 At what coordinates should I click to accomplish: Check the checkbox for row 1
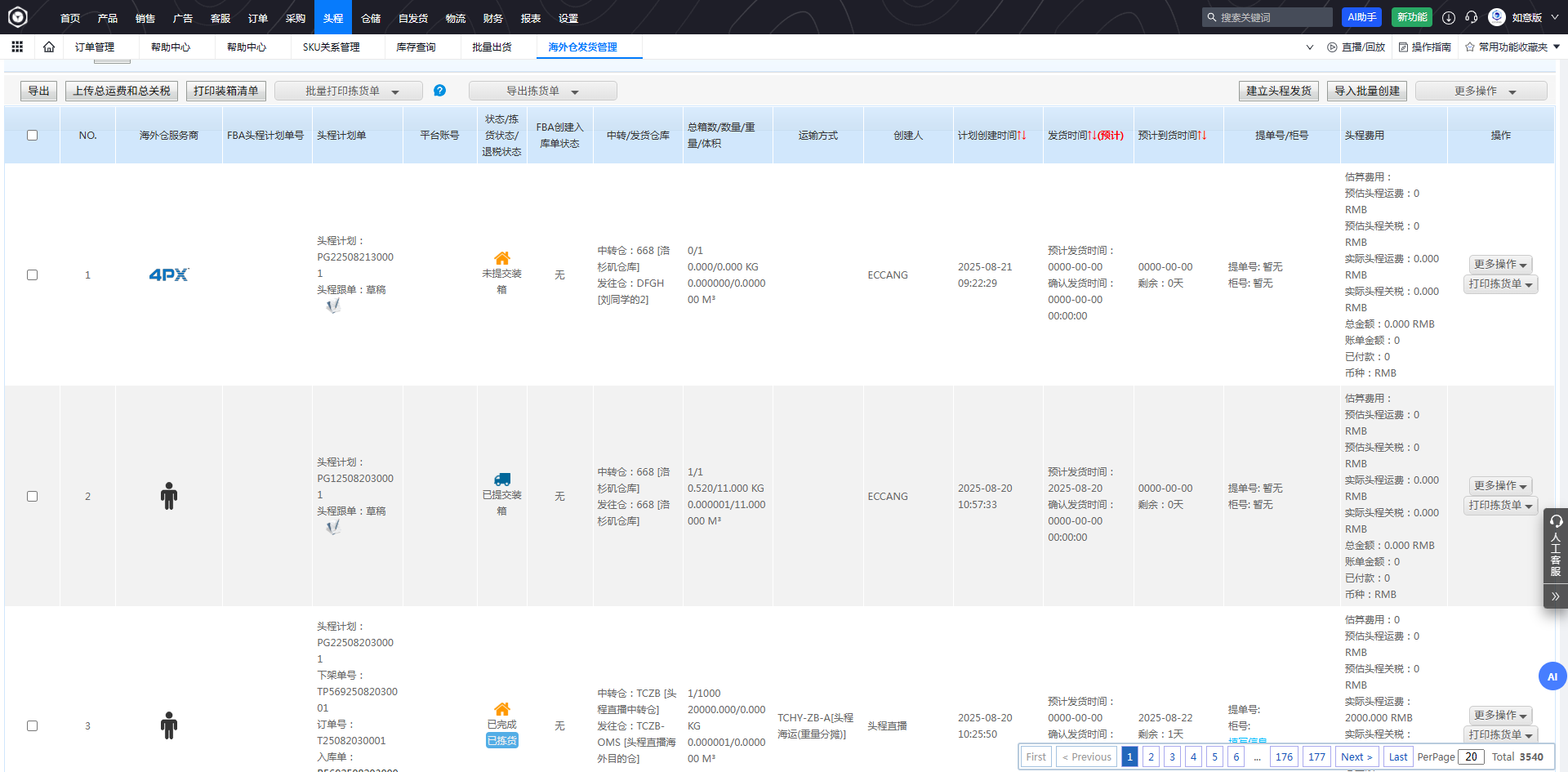[32, 275]
